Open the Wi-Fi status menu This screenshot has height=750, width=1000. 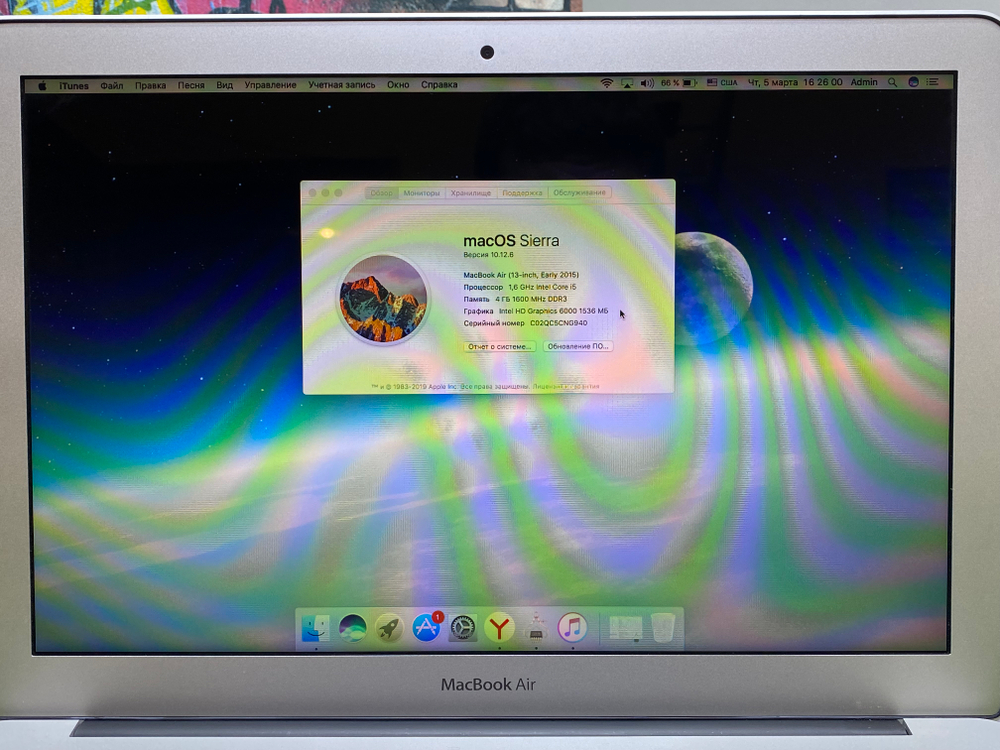click(605, 82)
